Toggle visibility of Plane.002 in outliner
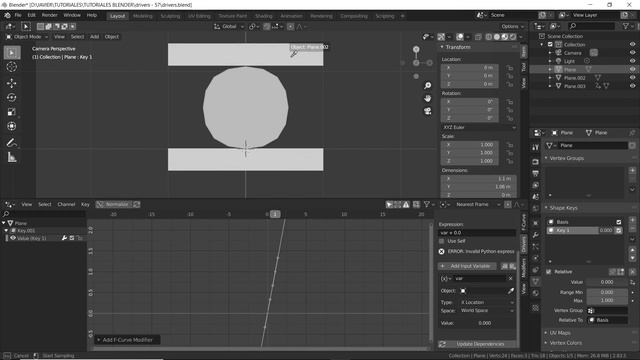The width and height of the screenshot is (640, 360). tap(632, 78)
